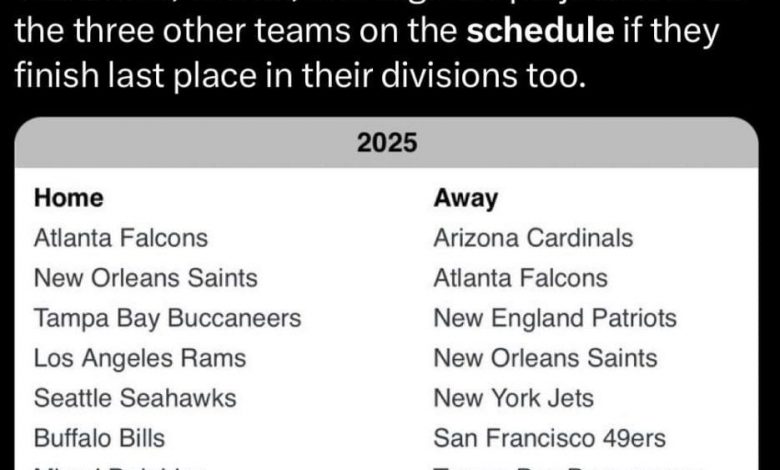Click Buffalo Bills in the Home list
Viewport: 780px width, 470px height.
pos(99,438)
